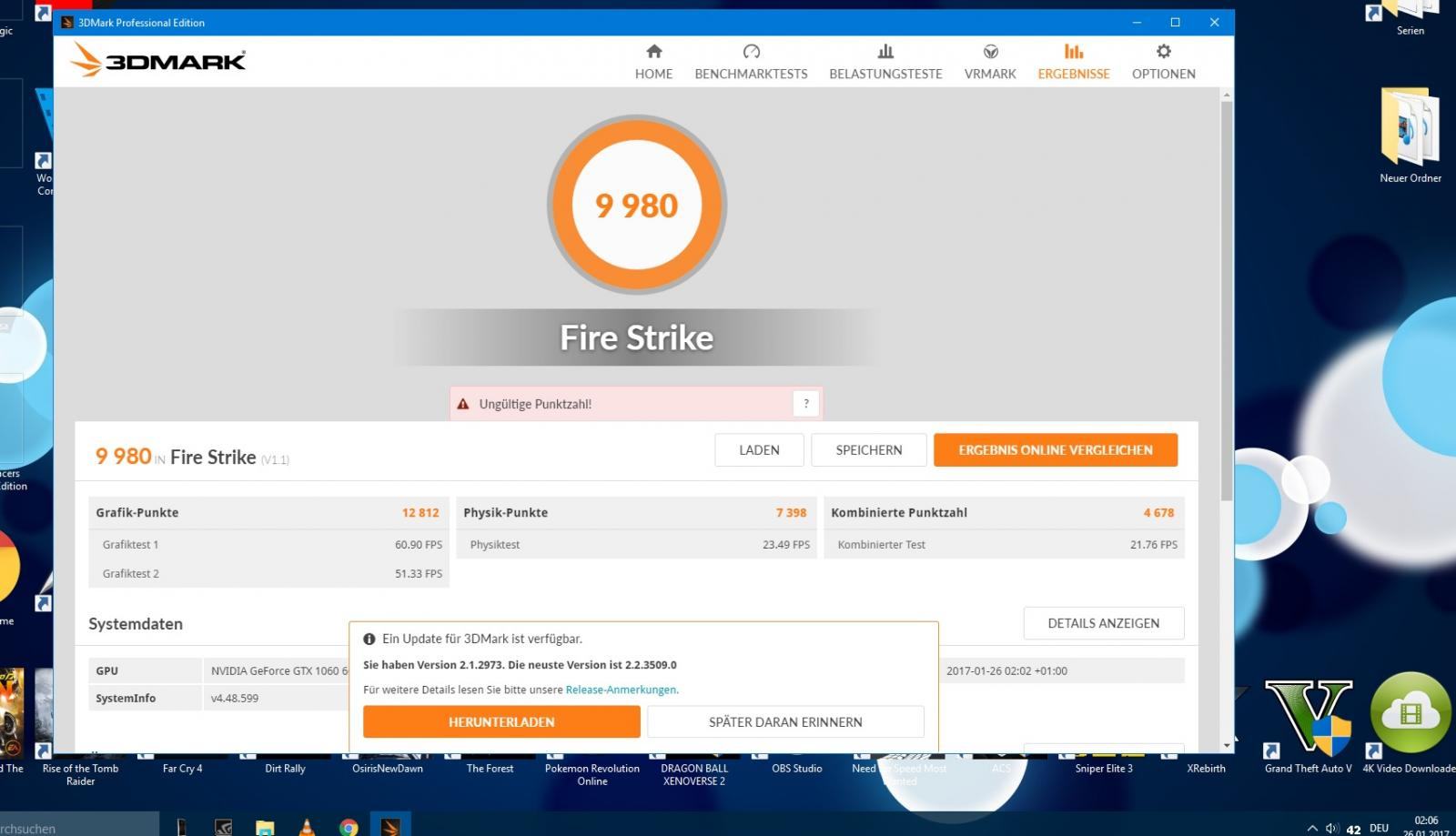Click the scrollbar down arrow in 3DMark

[1227, 745]
